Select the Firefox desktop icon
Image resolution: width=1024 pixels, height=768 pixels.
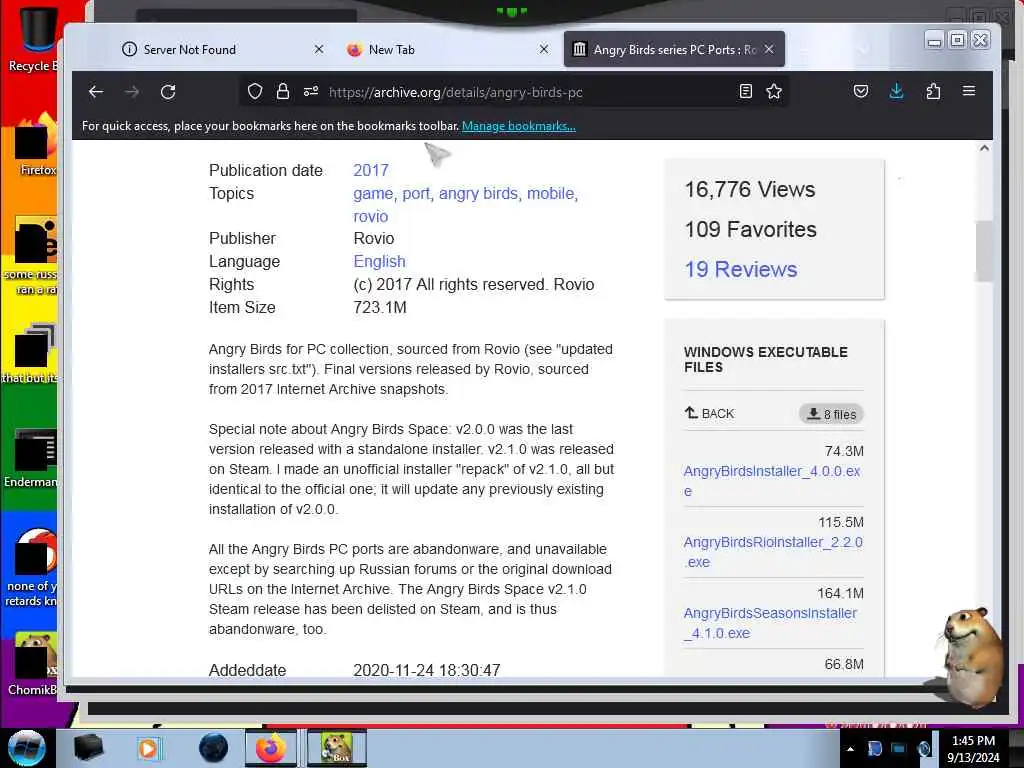(x=35, y=145)
